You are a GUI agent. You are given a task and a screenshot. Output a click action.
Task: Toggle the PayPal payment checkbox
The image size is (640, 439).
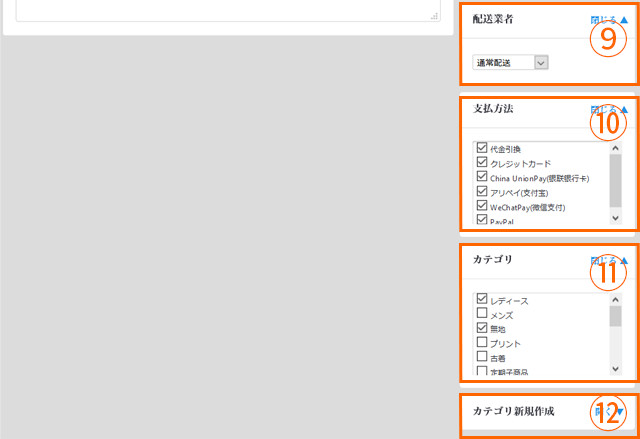point(482,219)
